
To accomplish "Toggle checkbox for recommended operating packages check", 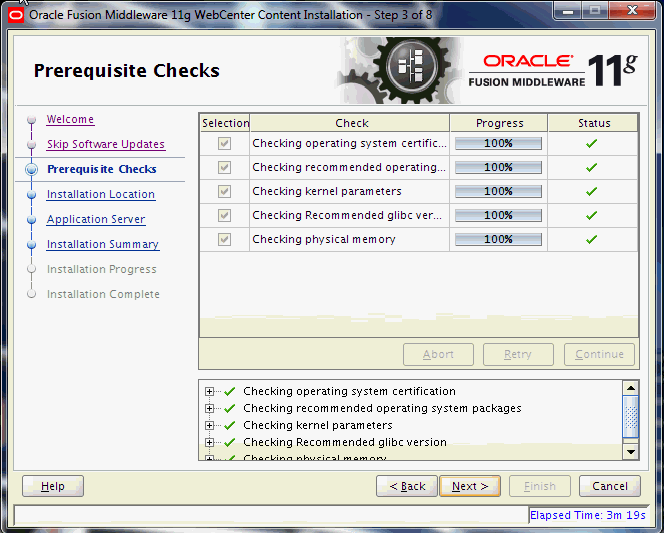I will click(224, 168).
